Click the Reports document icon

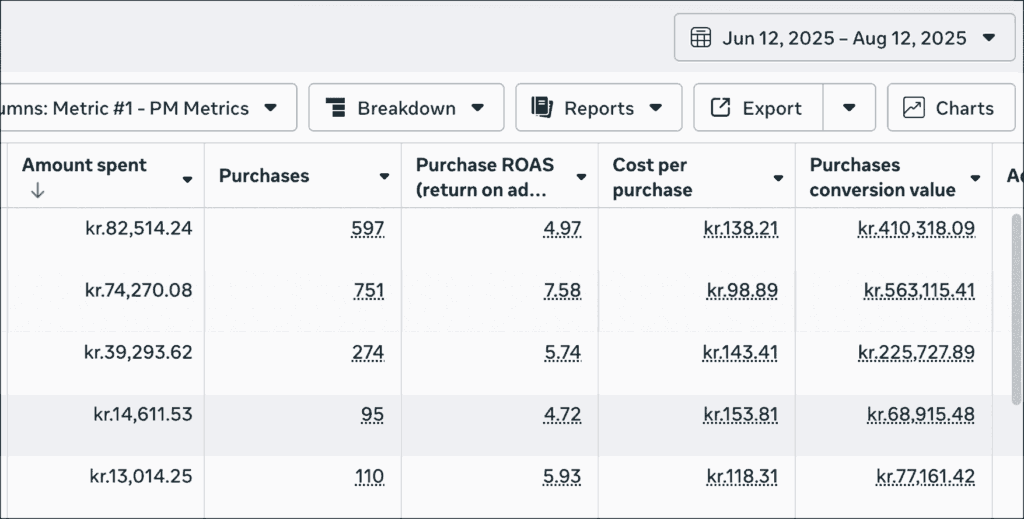[x=542, y=108]
